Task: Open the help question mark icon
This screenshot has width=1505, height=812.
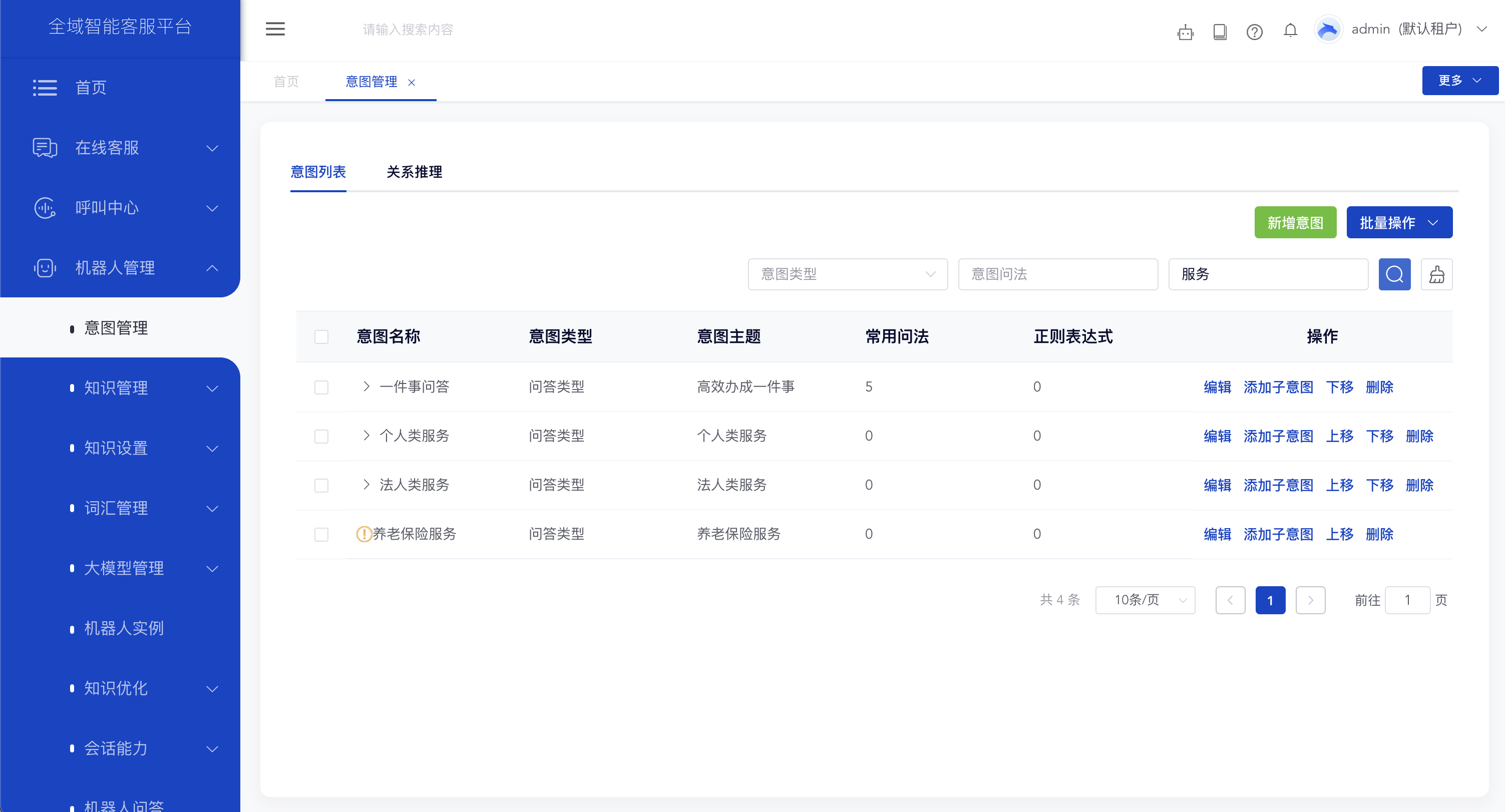Action: tap(1254, 32)
